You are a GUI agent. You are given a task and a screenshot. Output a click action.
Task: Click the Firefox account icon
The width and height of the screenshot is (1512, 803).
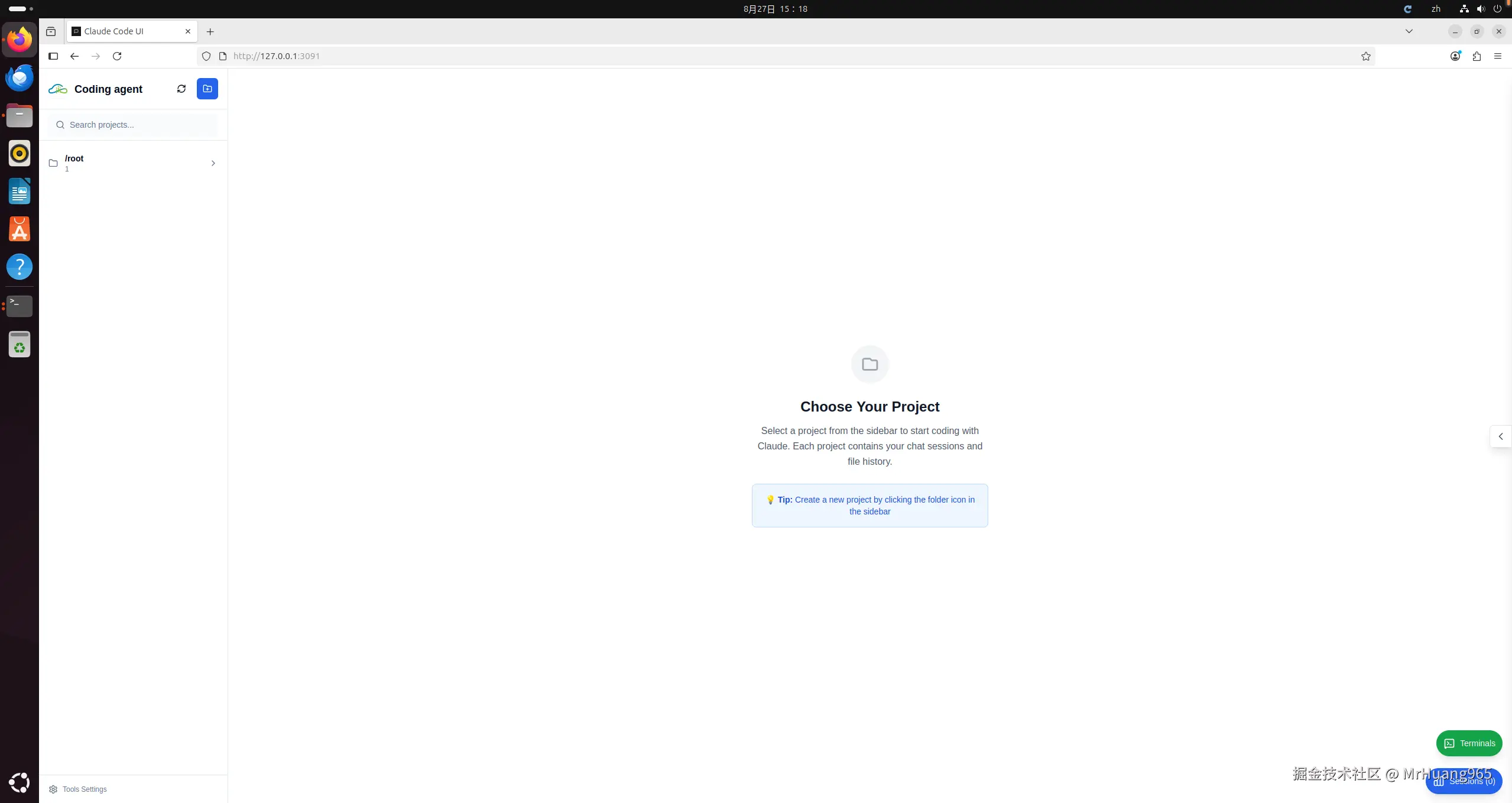click(x=1455, y=56)
